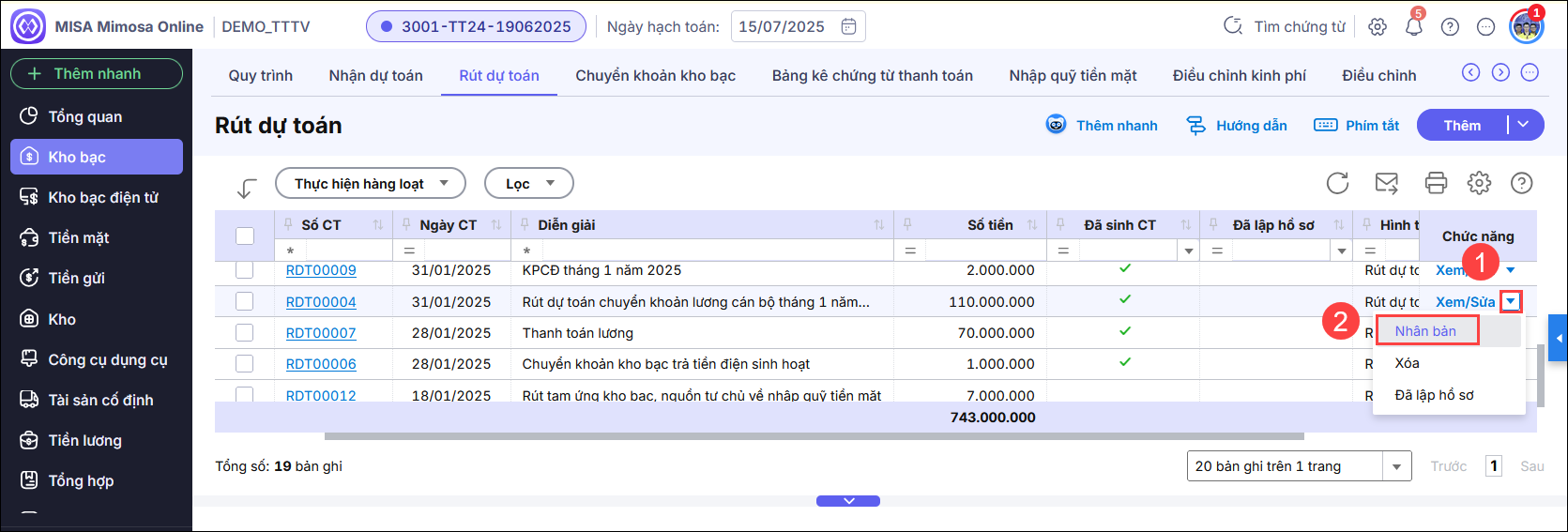Click the calendar icon in Ngày hạch toán
Viewport: 1568px width, 532px height.
848,26
